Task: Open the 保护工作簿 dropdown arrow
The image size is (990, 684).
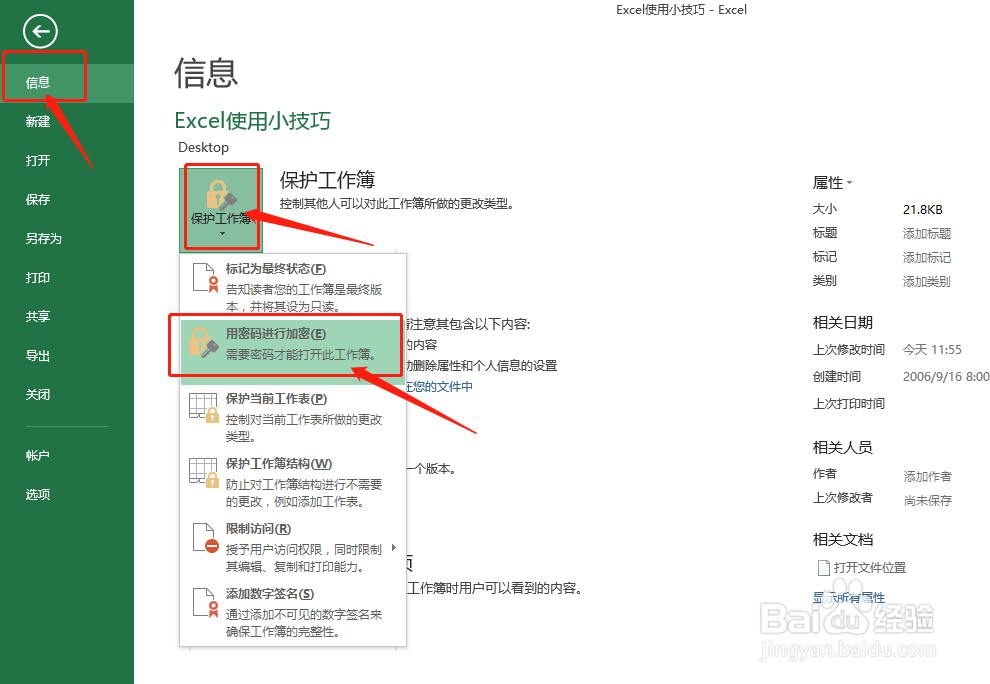Action: pyautogui.click(x=221, y=231)
